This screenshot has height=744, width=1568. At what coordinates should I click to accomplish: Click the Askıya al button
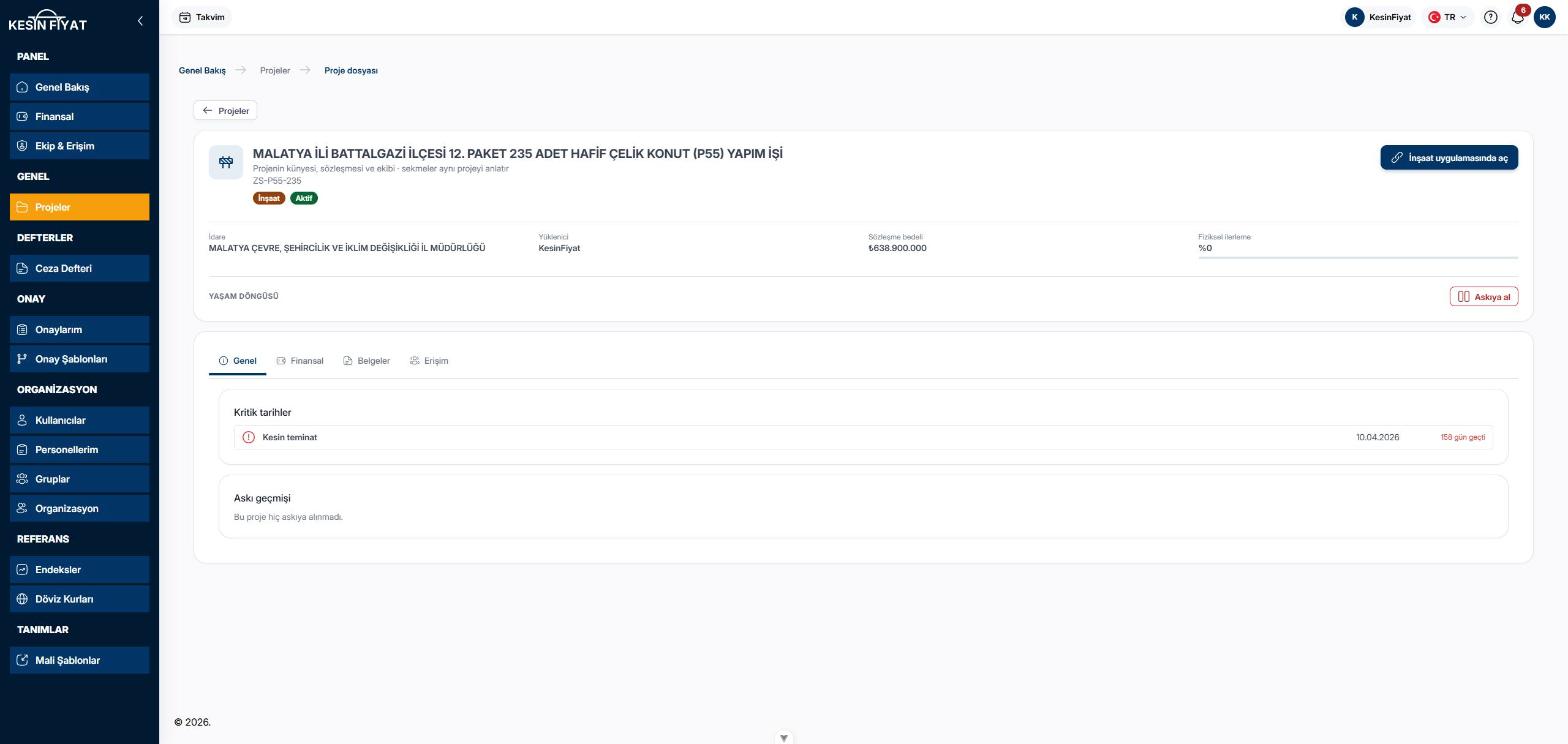(1484, 296)
